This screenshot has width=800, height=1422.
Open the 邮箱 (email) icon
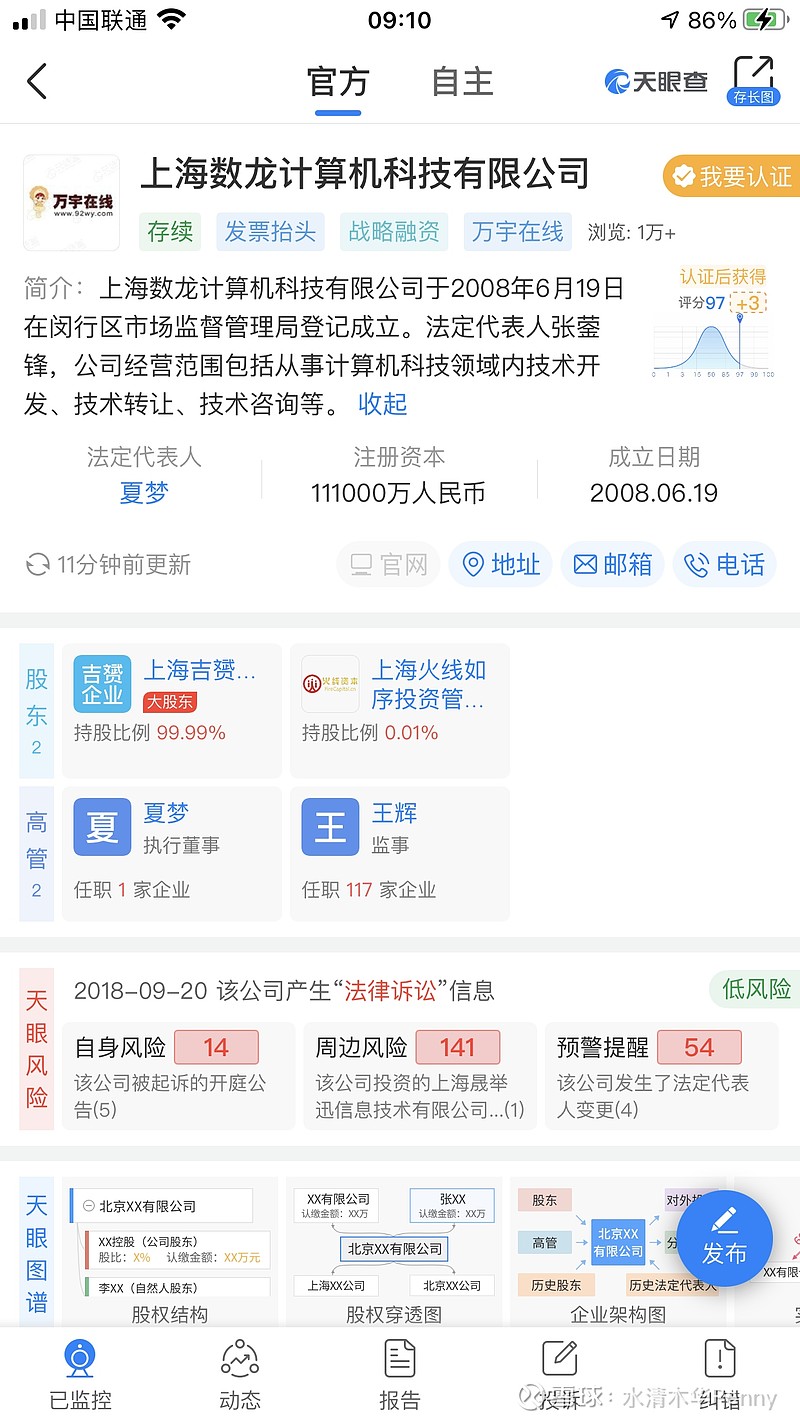pos(612,564)
